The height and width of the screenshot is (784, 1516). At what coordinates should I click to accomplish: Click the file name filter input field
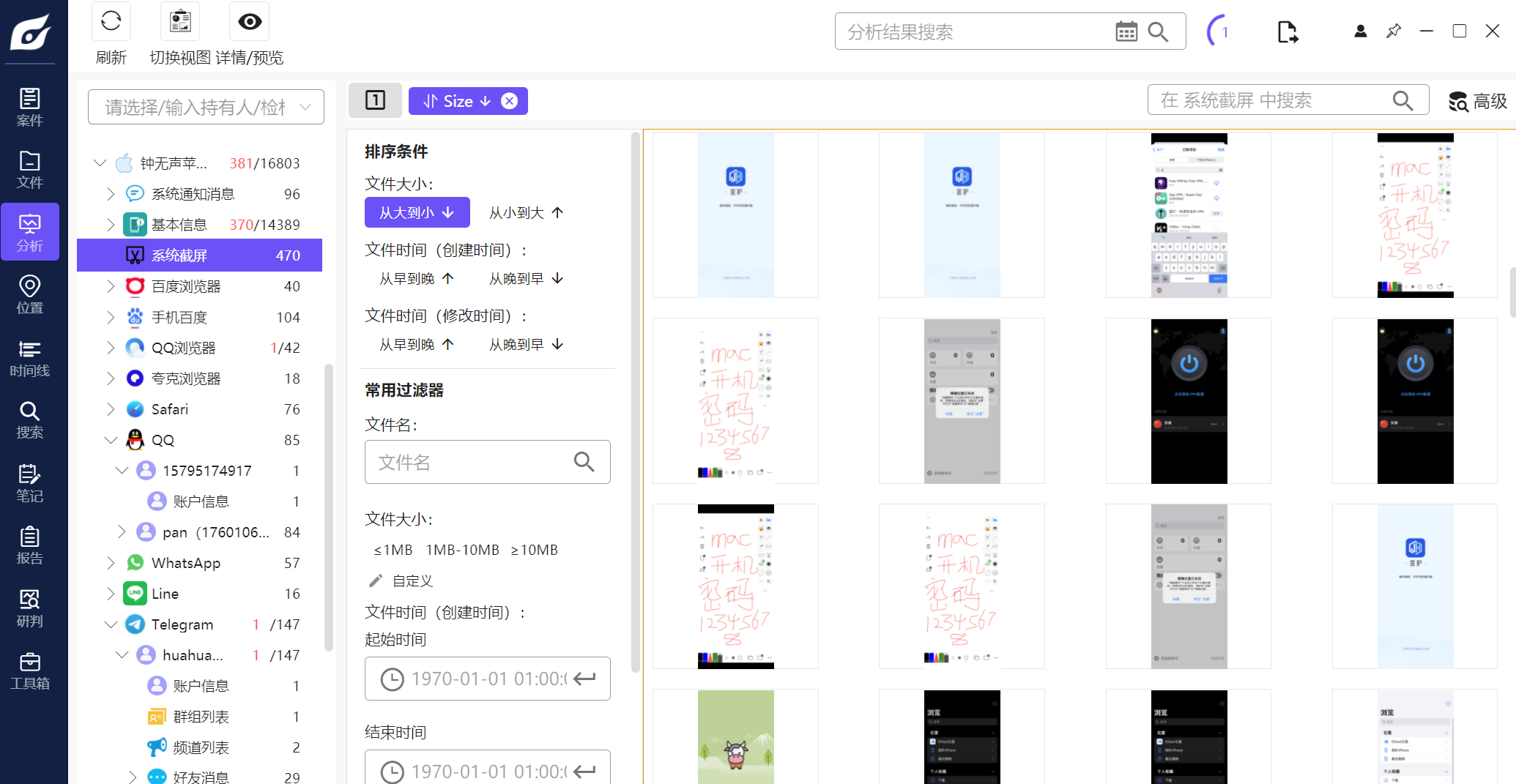point(469,462)
